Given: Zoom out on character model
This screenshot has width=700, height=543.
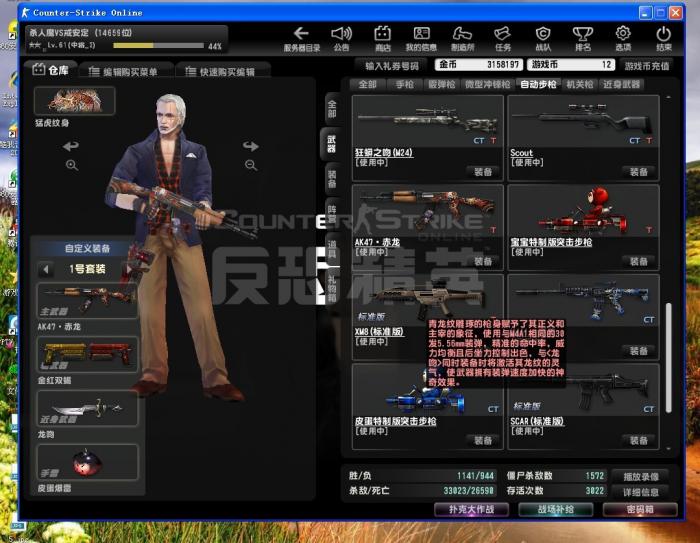Looking at the screenshot, I should pyautogui.click(x=251, y=165).
